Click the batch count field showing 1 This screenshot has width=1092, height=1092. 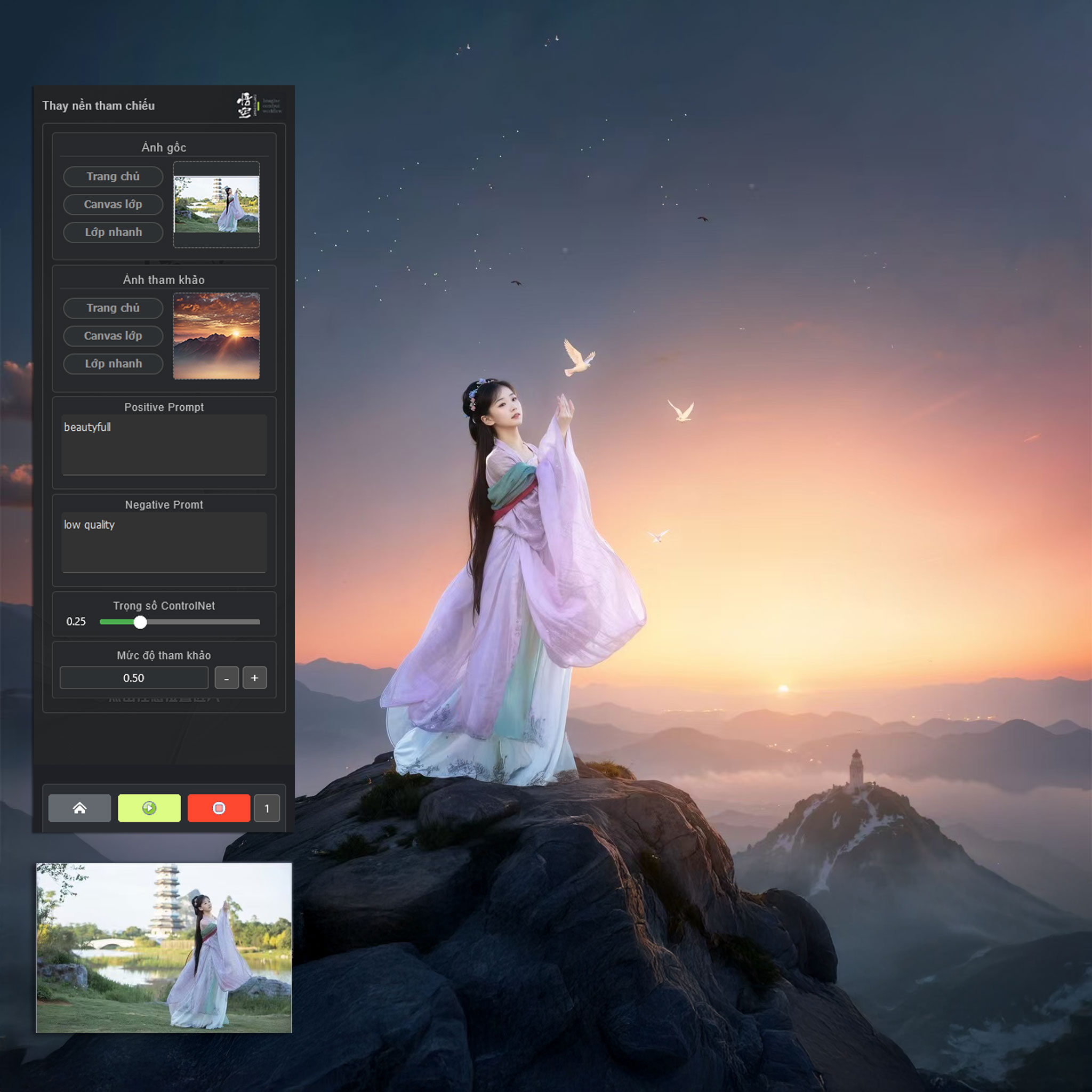coord(267,808)
